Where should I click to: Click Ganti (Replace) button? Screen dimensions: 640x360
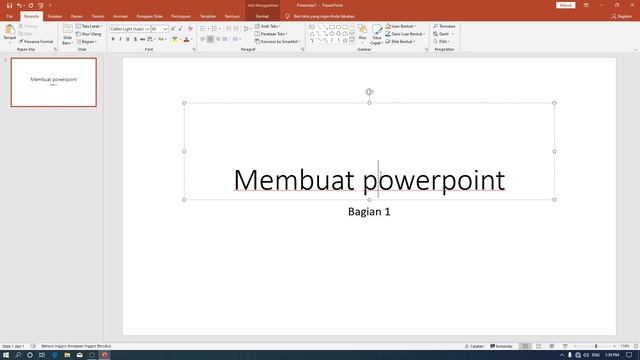click(443, 34)
